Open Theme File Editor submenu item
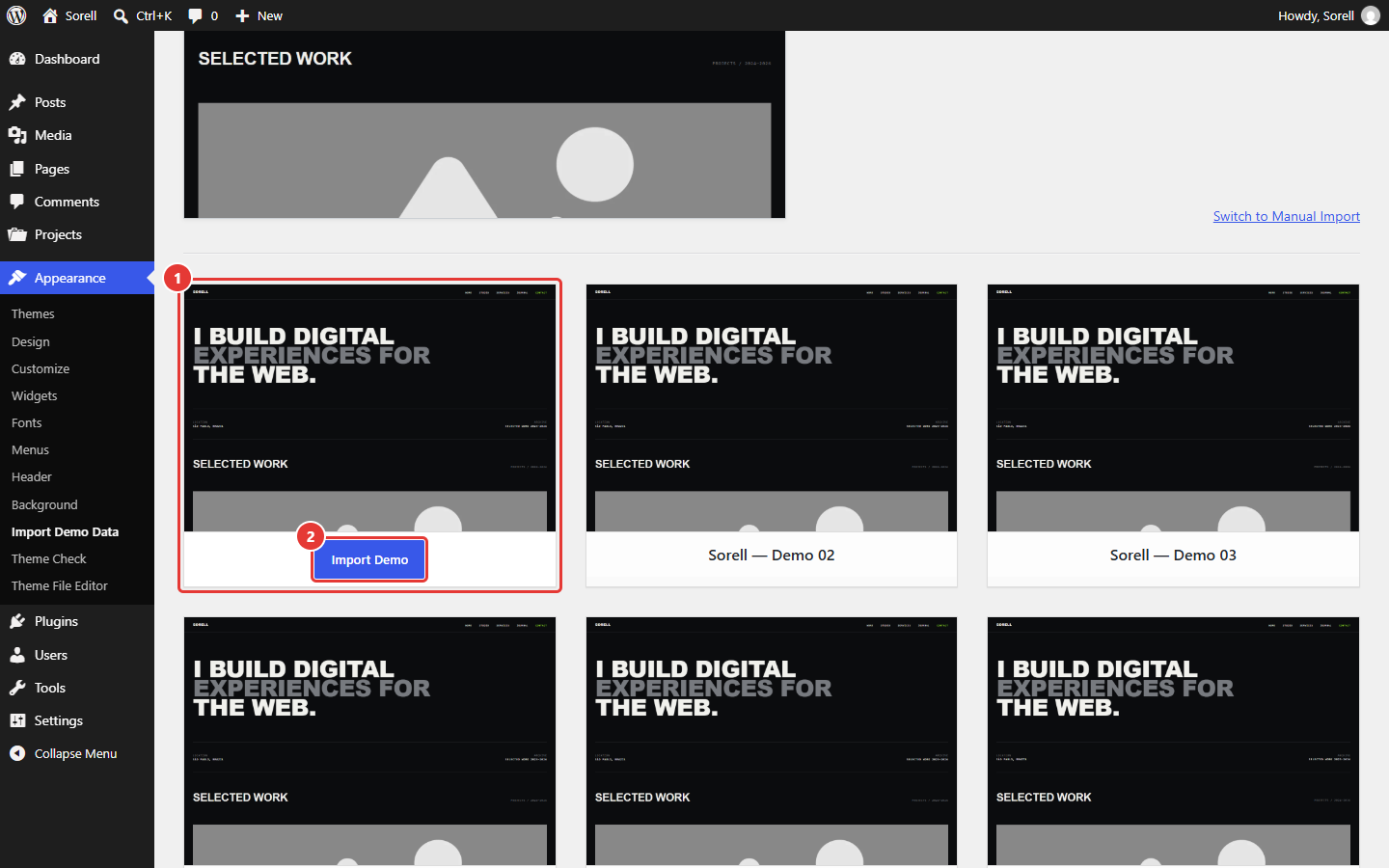Image resolution: width=1389 pixels, height=868 pixels. coord(60,585)
